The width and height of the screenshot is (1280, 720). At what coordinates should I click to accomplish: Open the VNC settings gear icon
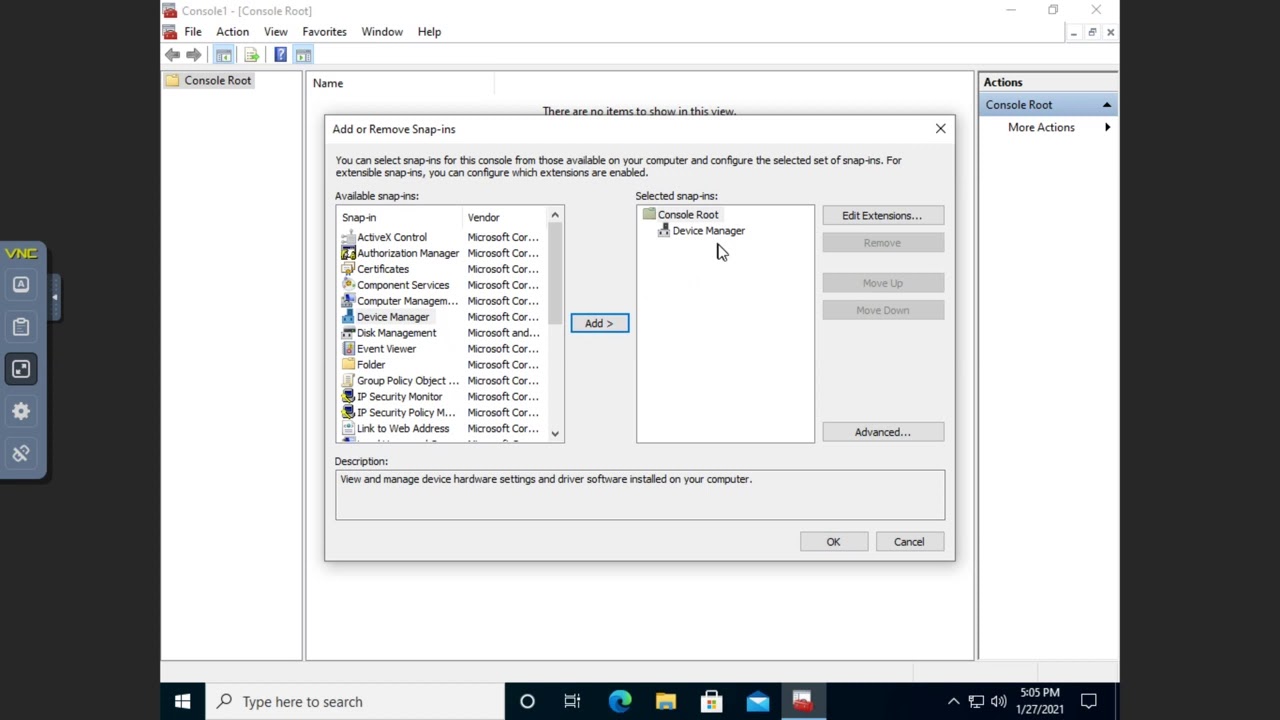pyautogui.click(x=21, y=411)
